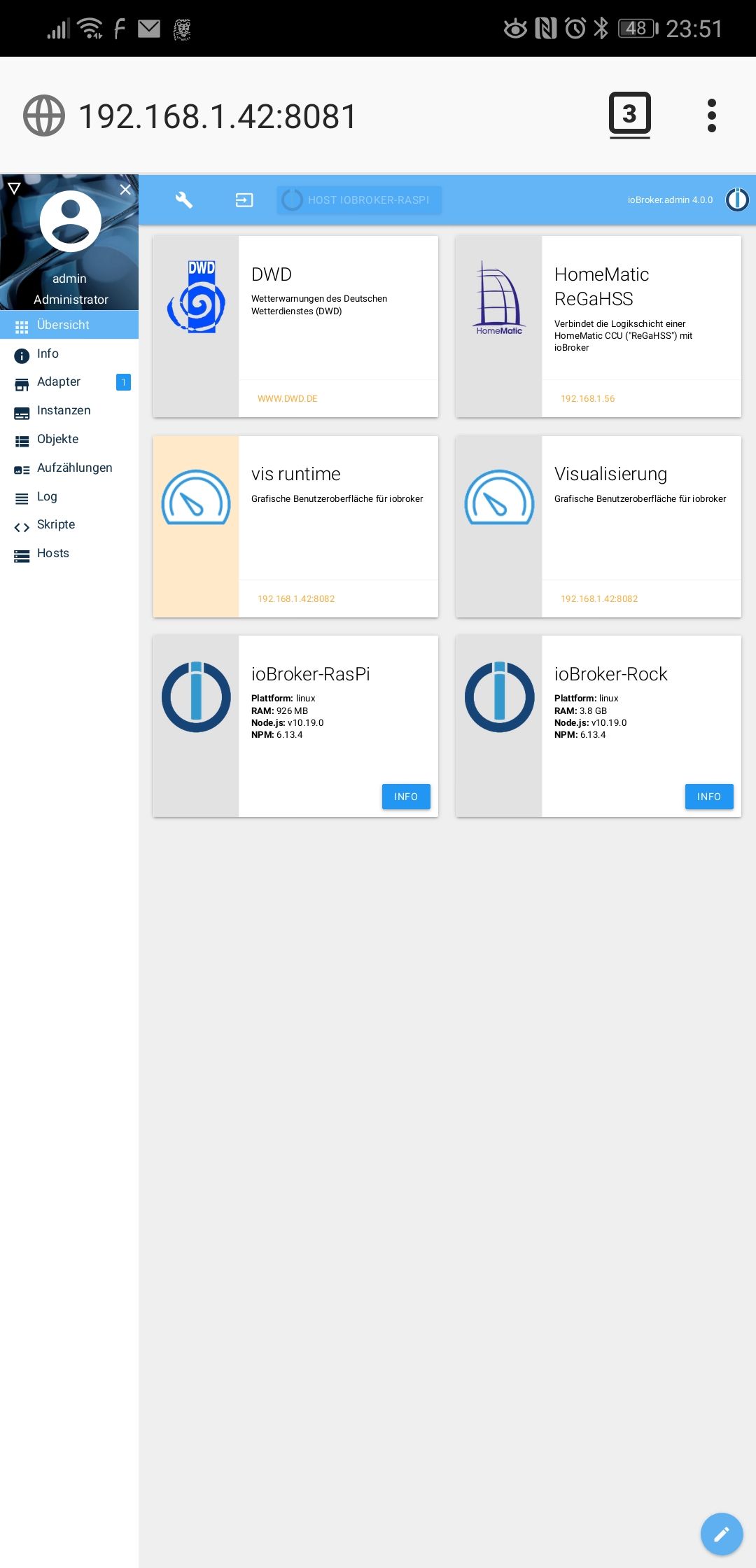Click the Visualisierung card title
Image resolution: width=756 pixels, height=1568 pixels.
click(611, 475)
